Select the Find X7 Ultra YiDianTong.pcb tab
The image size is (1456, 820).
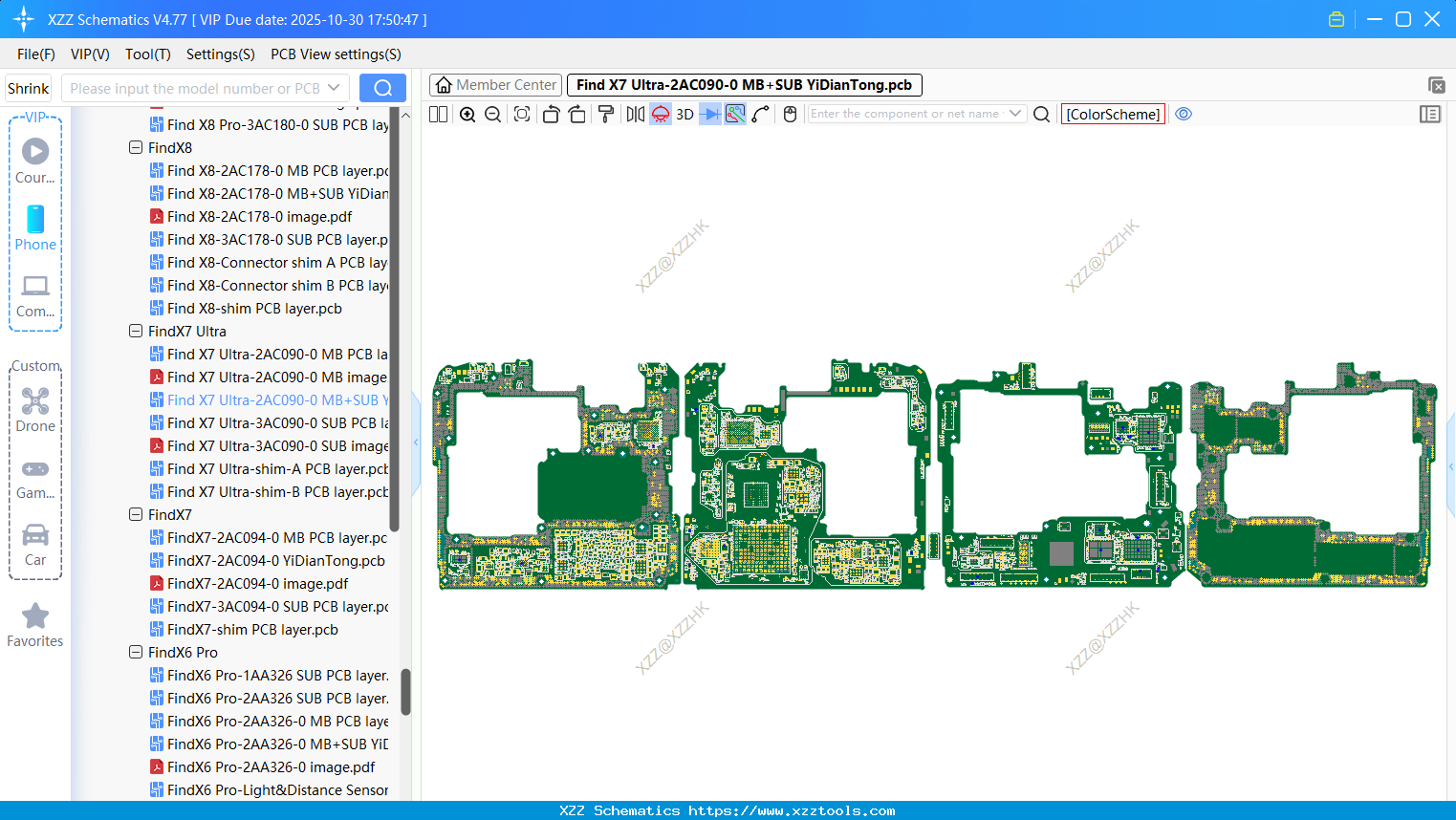(x=745, y=85)
